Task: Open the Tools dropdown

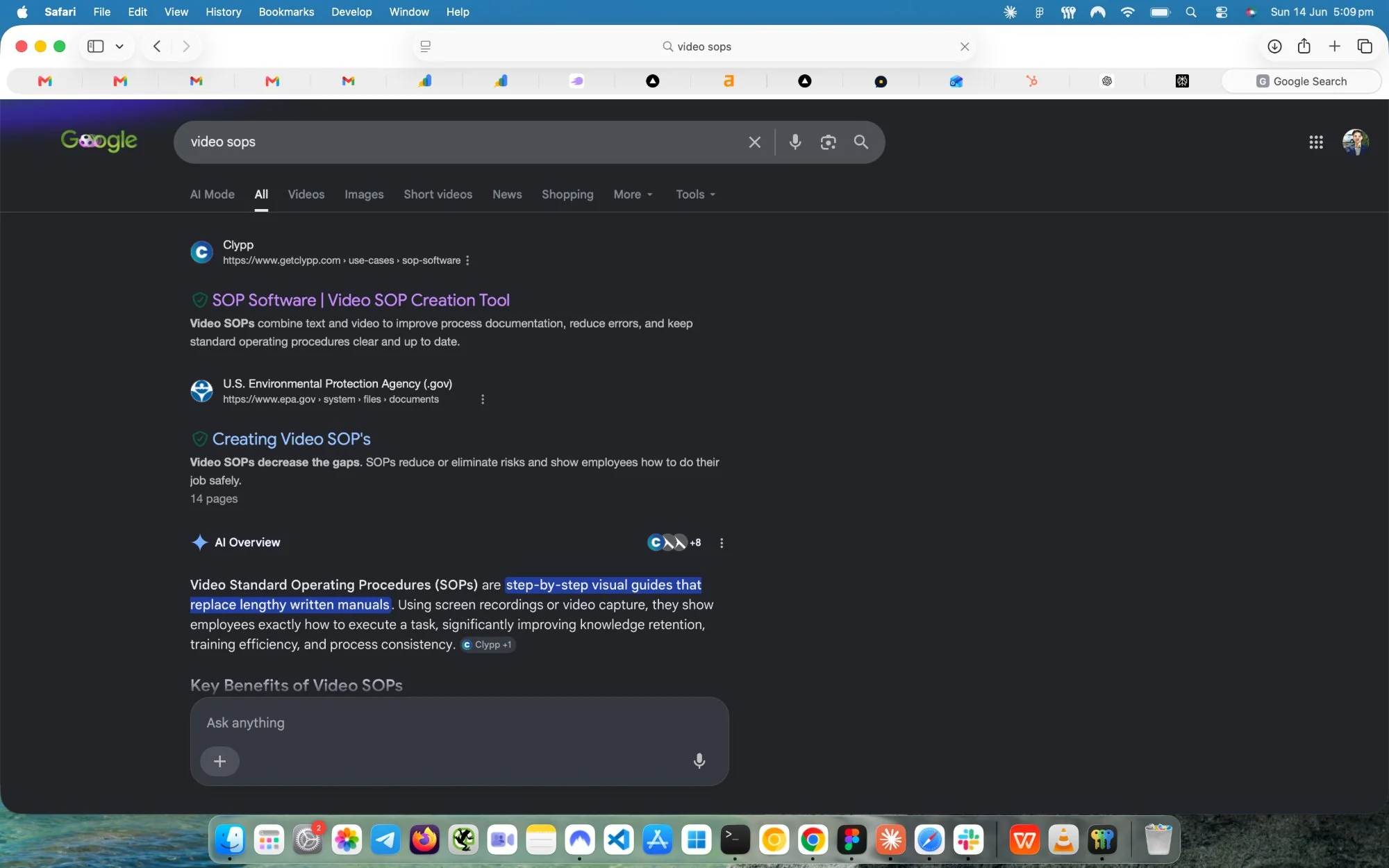Action: (x=695, y=194)
